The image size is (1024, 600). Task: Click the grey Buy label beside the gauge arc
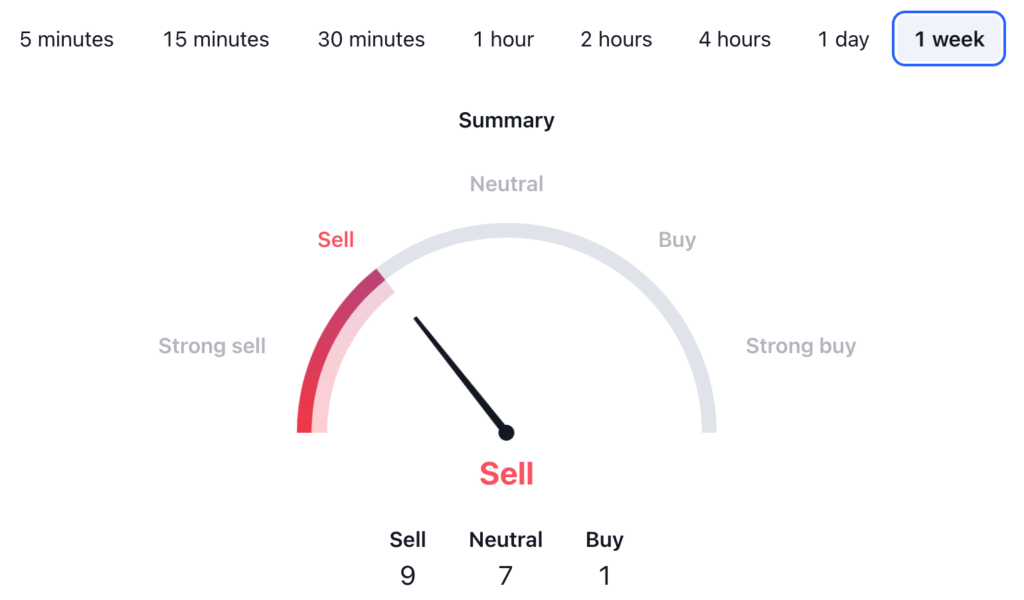[x=677, y=240]
